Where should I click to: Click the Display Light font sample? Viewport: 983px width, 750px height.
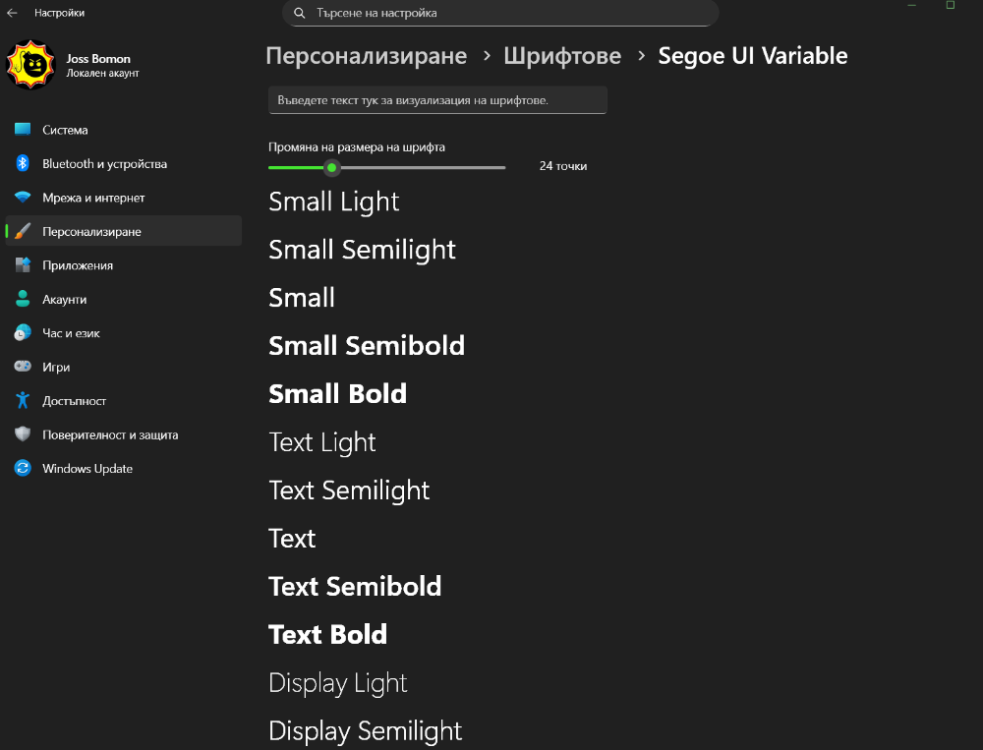[338, 684]
